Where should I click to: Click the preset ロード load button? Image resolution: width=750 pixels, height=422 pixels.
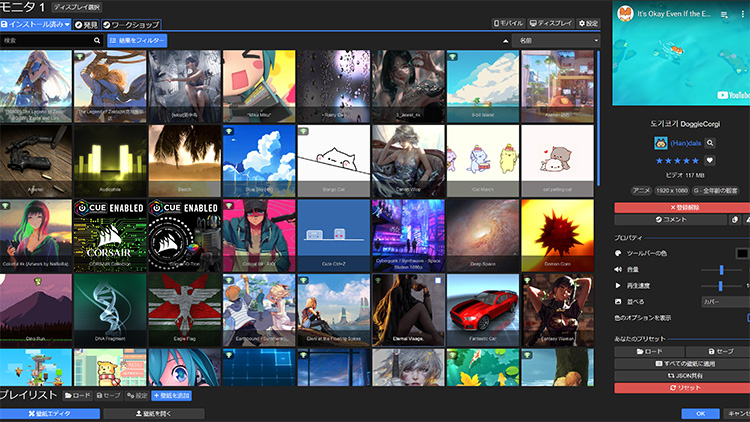649,351
